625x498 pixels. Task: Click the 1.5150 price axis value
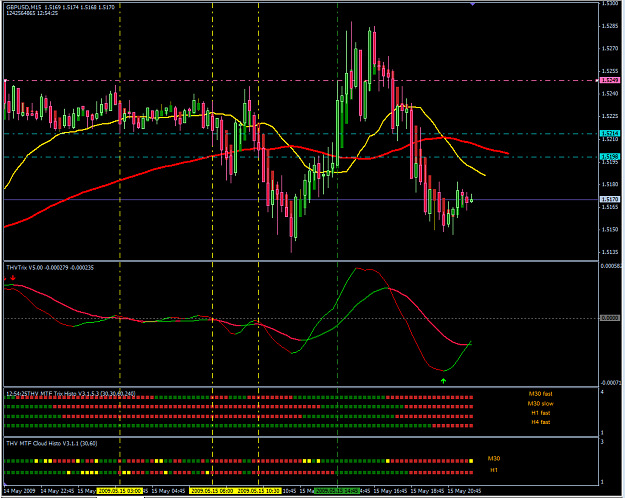tap(610, 230)
